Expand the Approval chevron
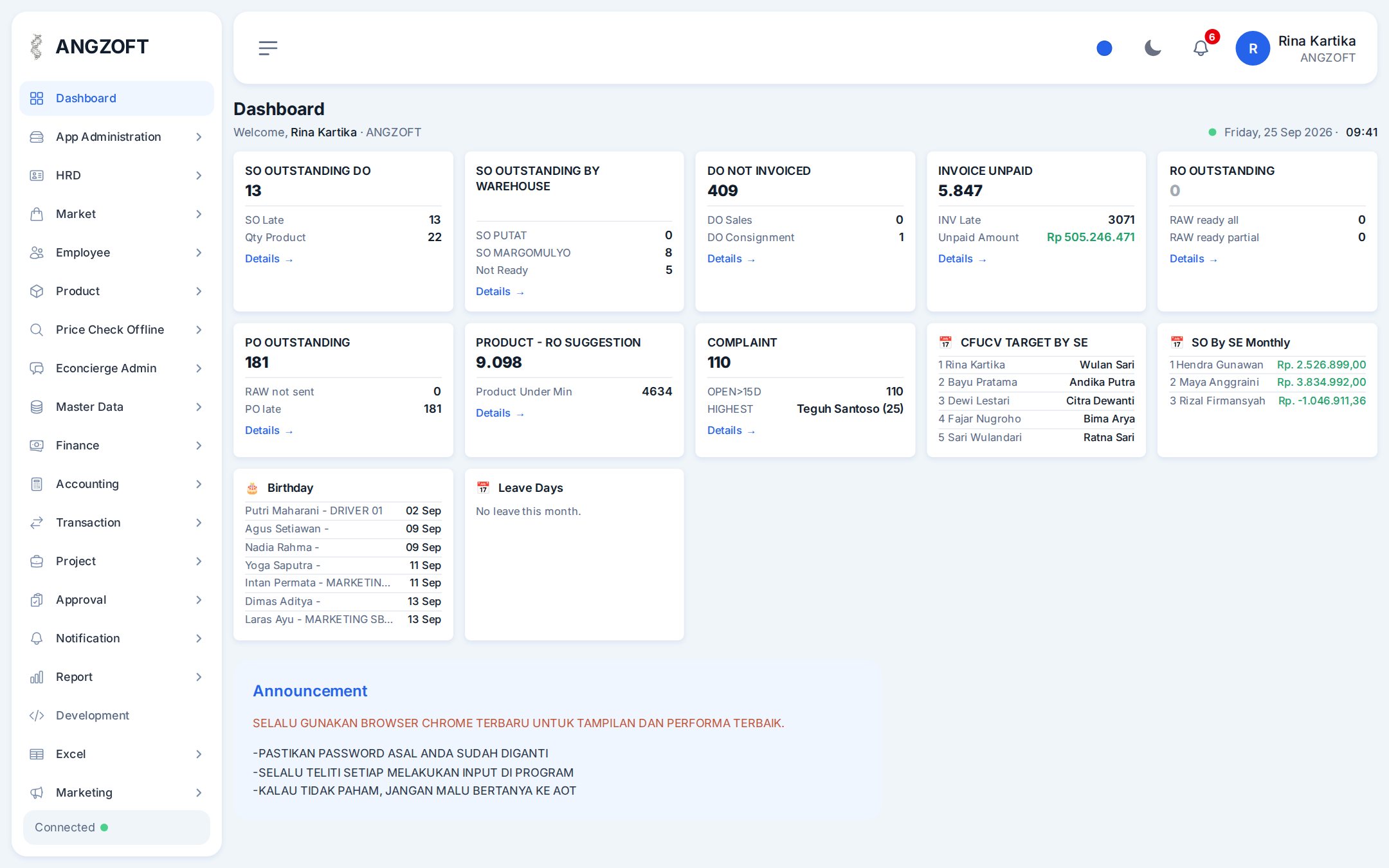Image resolution: width=1389 pixels, height=868 pixels. pyautogui.click(x=199, y=600)
